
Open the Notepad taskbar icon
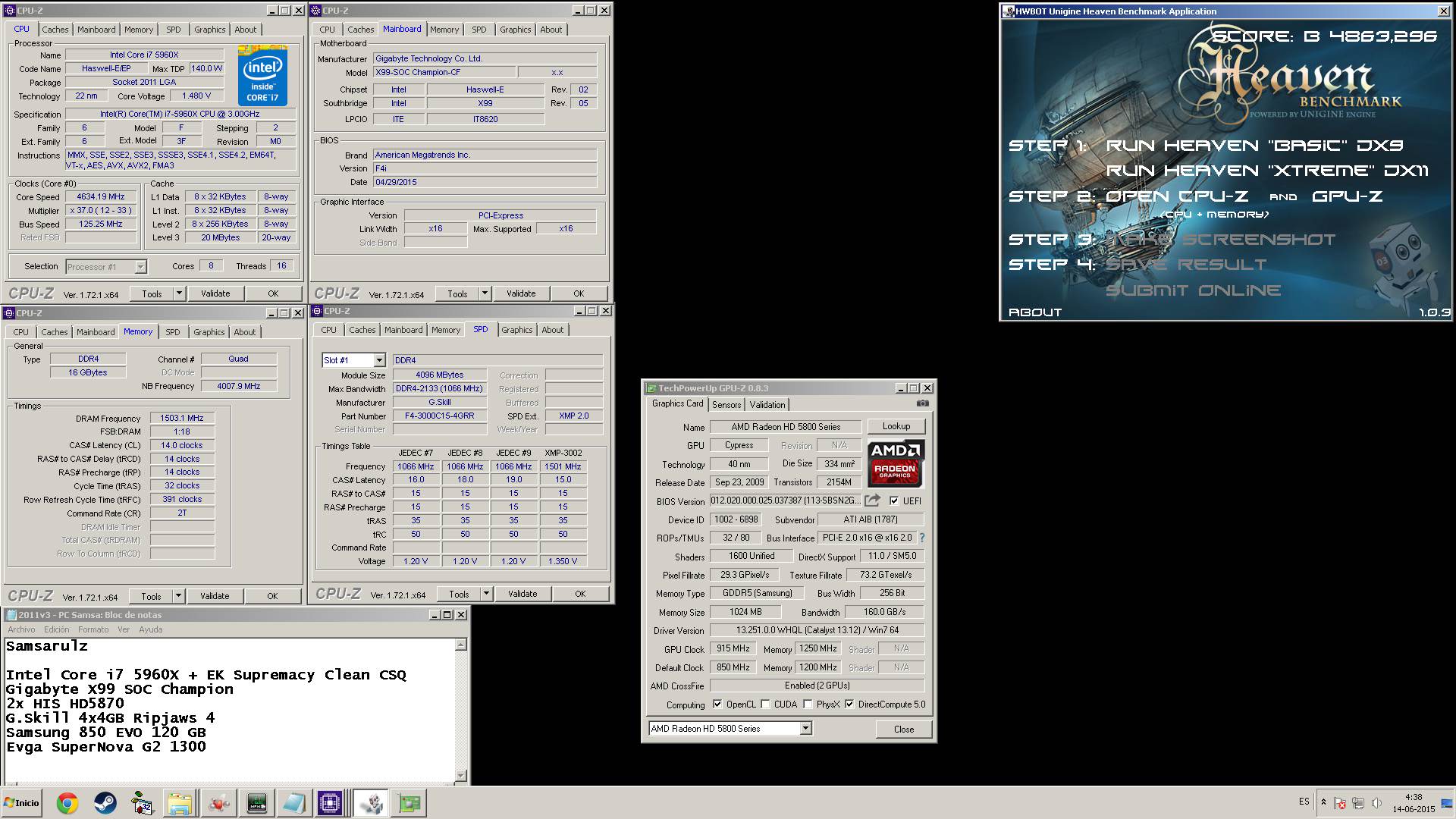tap(293, 803)
